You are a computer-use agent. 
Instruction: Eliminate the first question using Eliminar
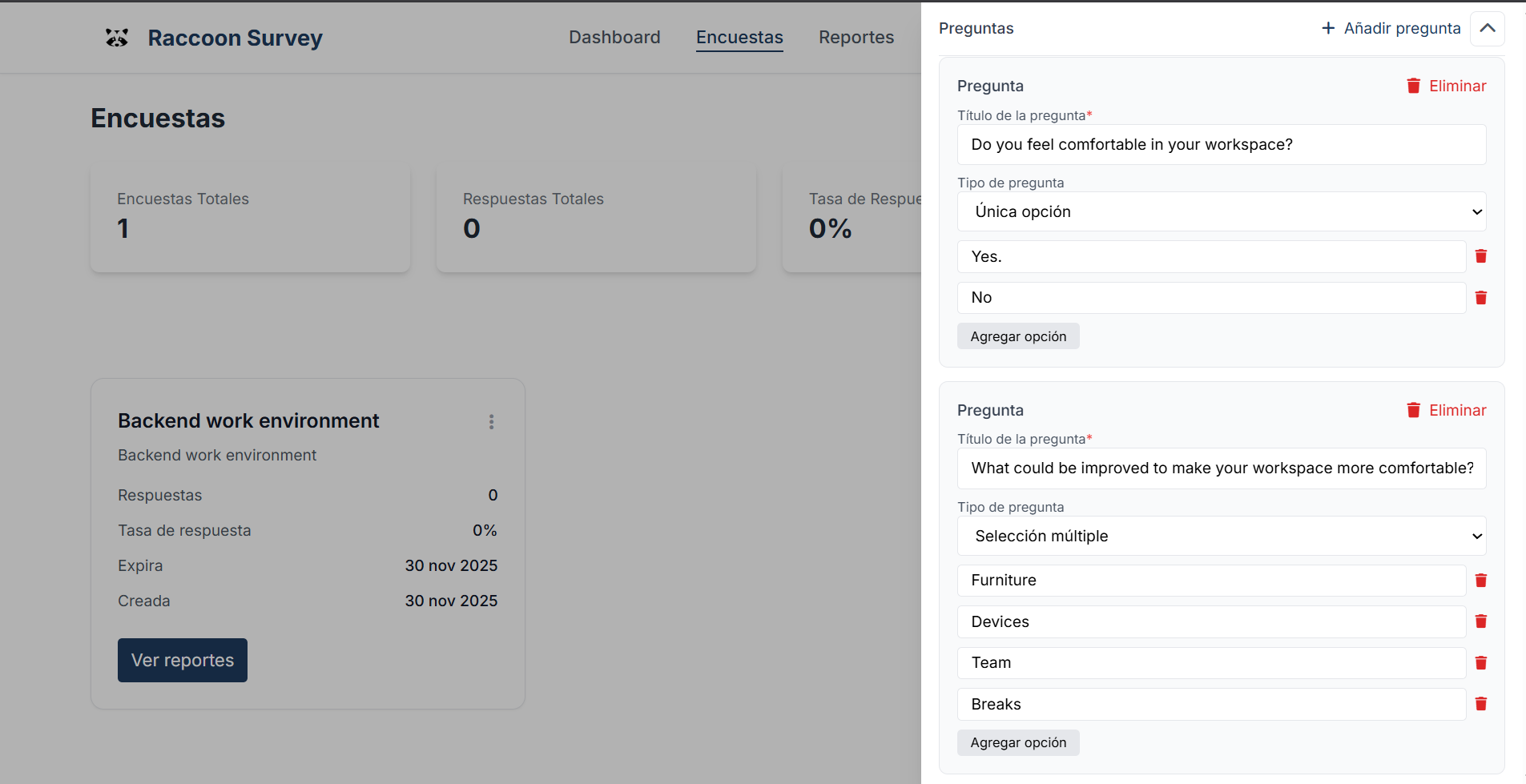coord(1446,86)
